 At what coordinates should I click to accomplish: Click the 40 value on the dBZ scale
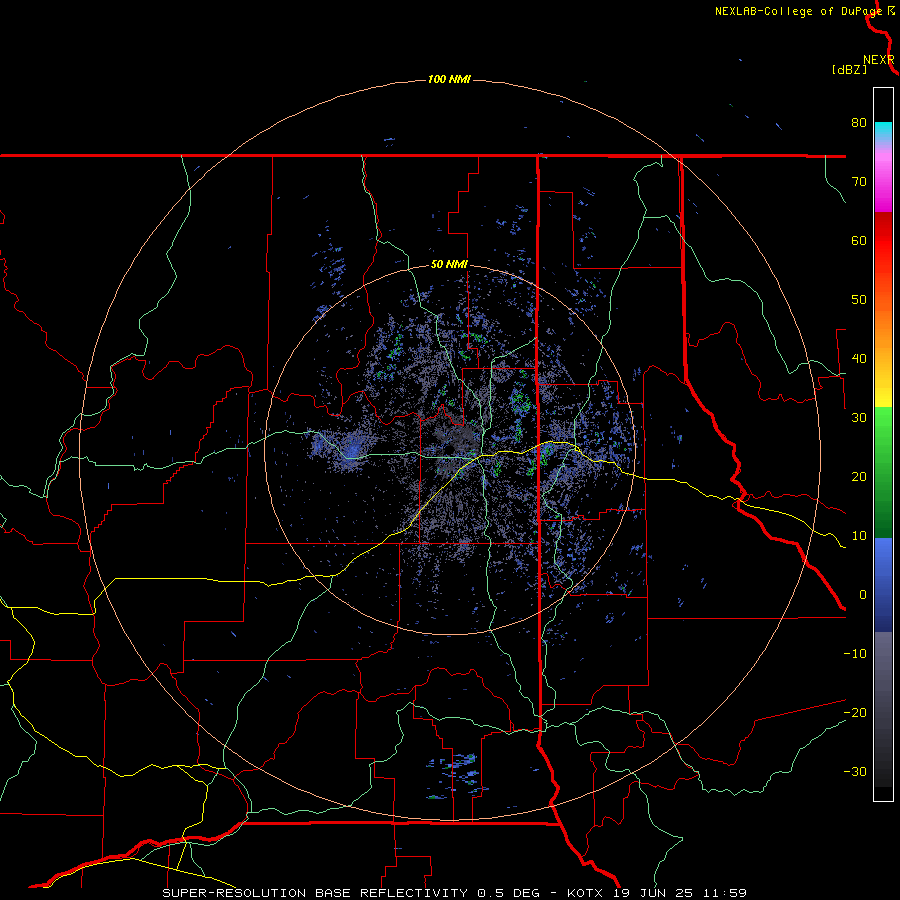(859, 359)
